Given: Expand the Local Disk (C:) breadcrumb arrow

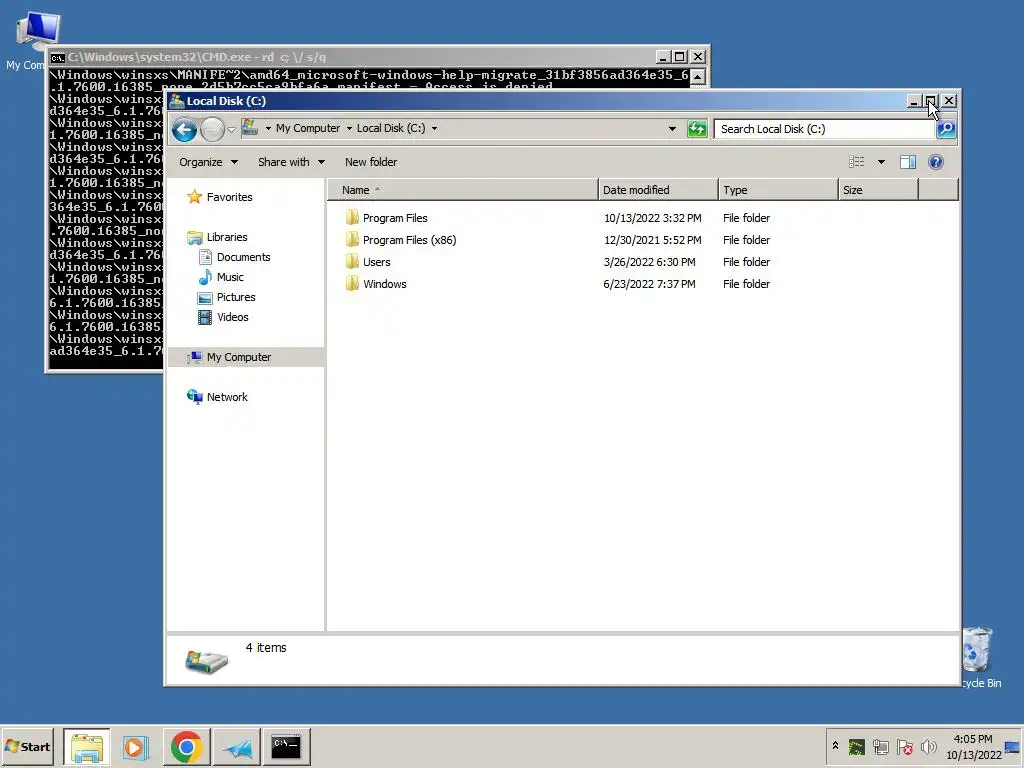Looking at the screenshot, I should (x=434, y=129).
